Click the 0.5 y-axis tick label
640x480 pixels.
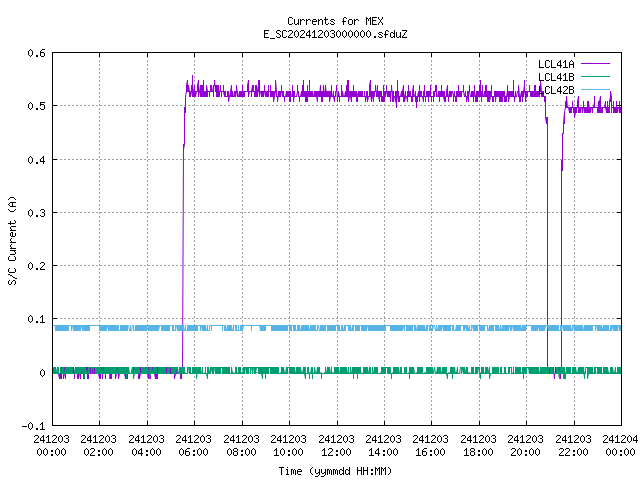[36, 106]
